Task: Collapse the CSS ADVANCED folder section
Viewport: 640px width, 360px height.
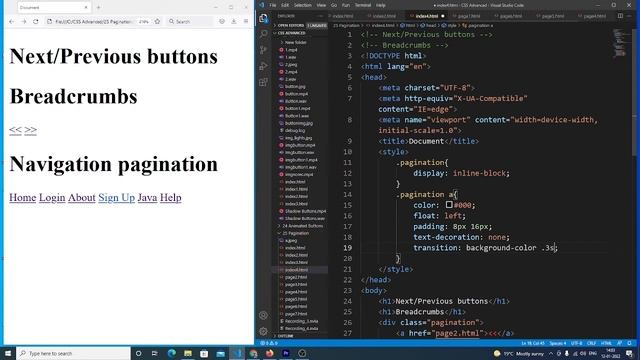Action: tap(291, 33)
